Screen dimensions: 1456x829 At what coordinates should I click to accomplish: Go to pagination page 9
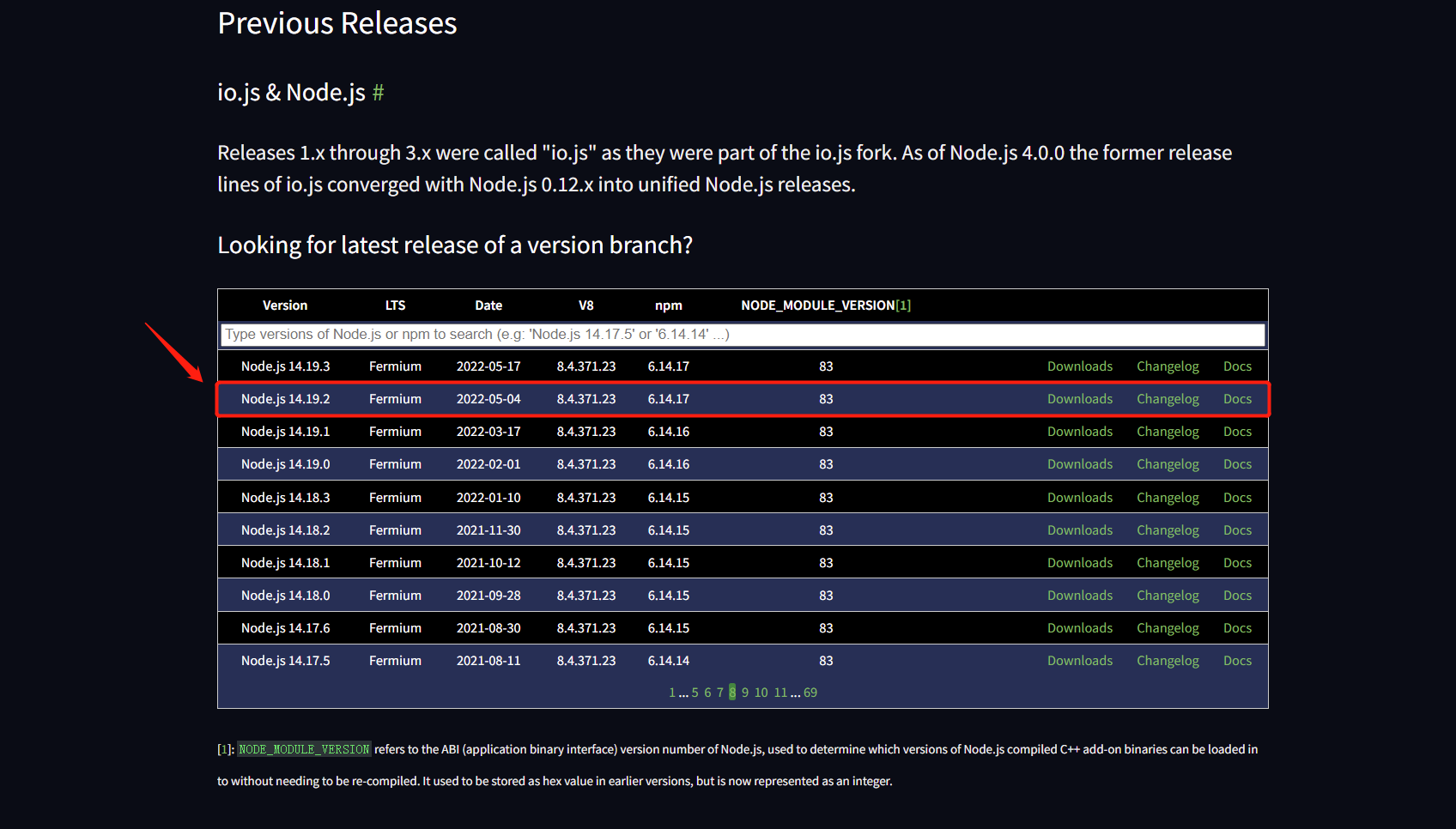coord(745,693)
